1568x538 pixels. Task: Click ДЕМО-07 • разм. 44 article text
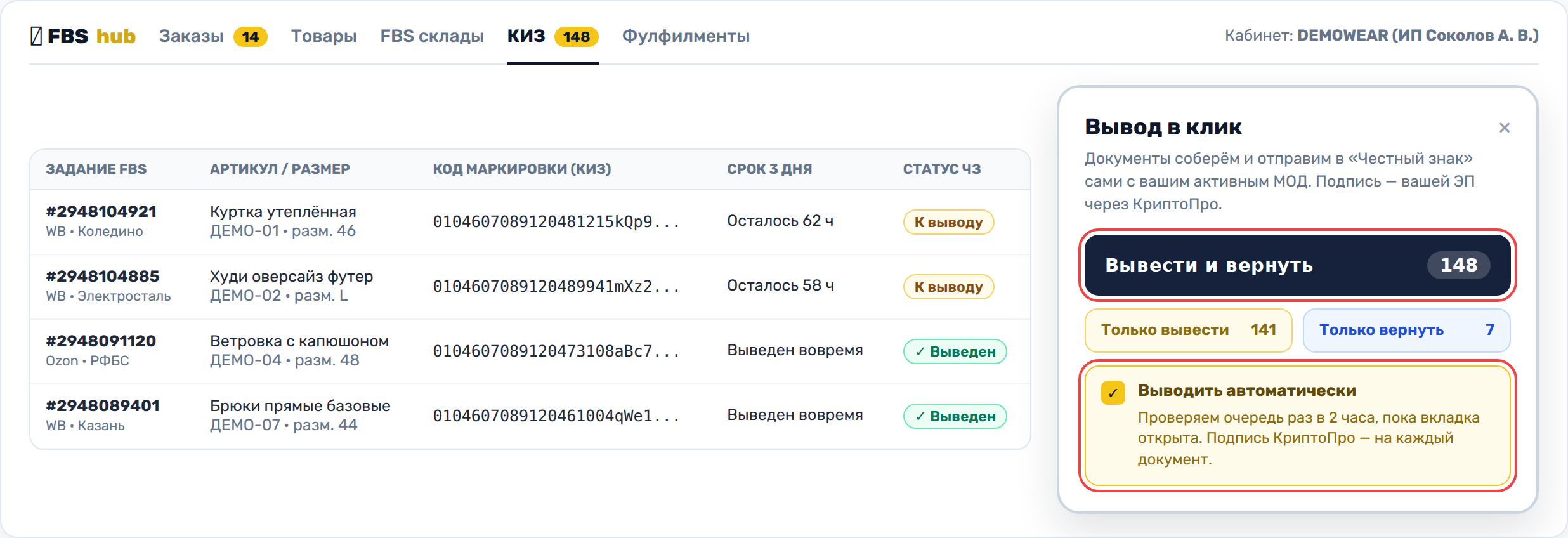pyautogui.click(x=284, y=425)
